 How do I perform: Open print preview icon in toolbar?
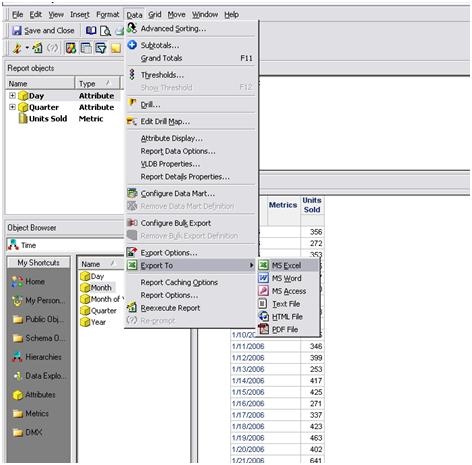pyautogui.click(x=105, y=31)
